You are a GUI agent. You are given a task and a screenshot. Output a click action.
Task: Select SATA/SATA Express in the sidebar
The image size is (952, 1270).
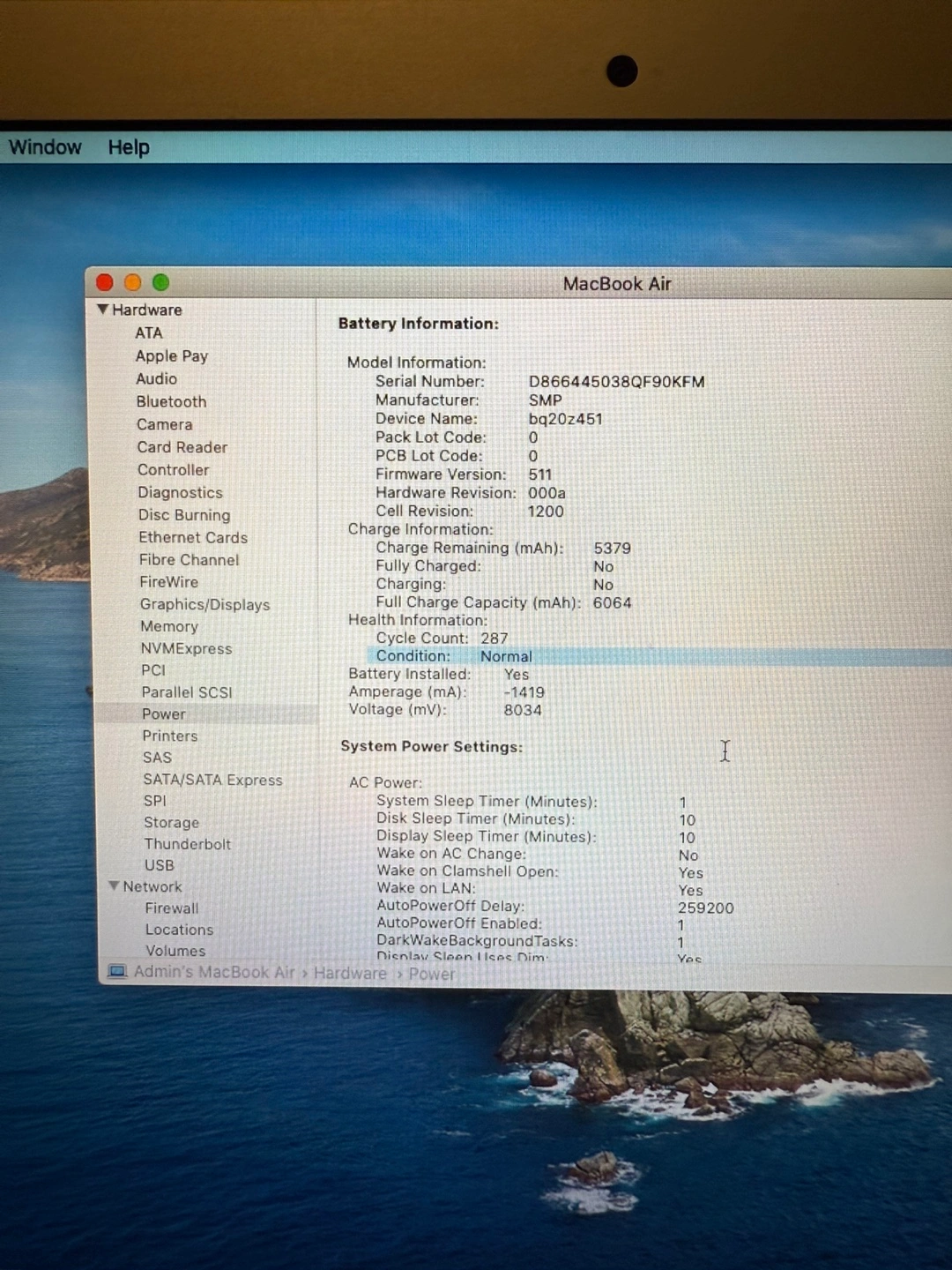click(x=213, y=780)
